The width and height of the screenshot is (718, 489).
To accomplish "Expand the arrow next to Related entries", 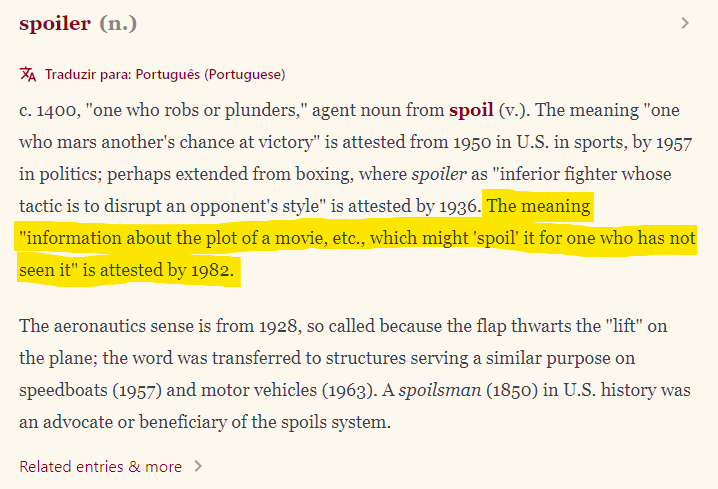I will (x=198, y=466).
